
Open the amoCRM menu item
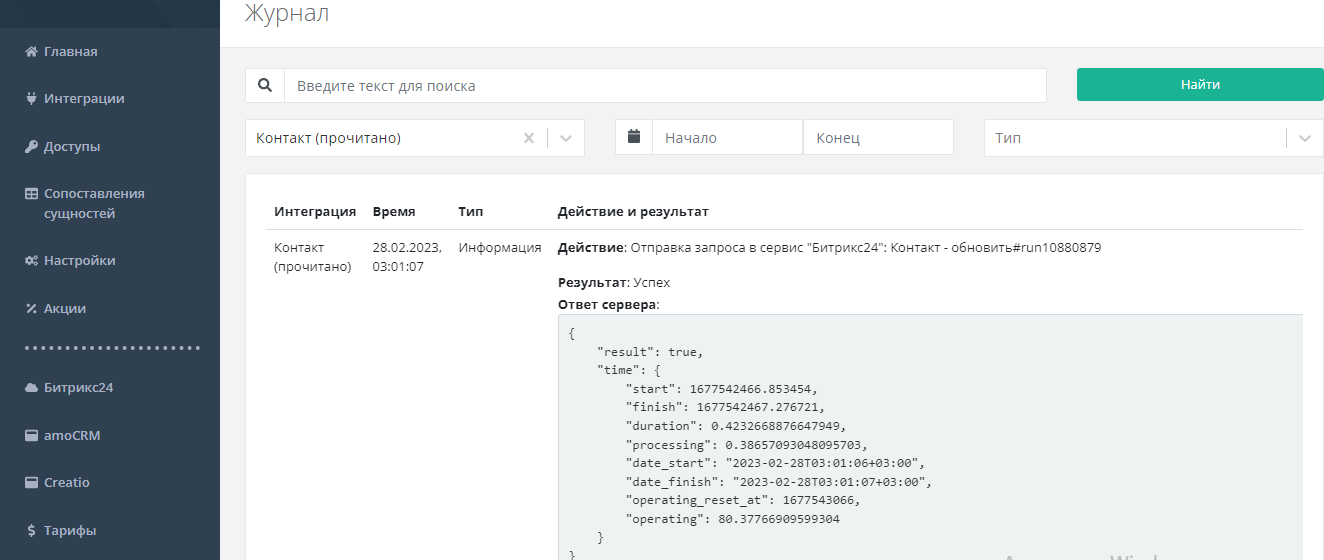coord(71,436)
